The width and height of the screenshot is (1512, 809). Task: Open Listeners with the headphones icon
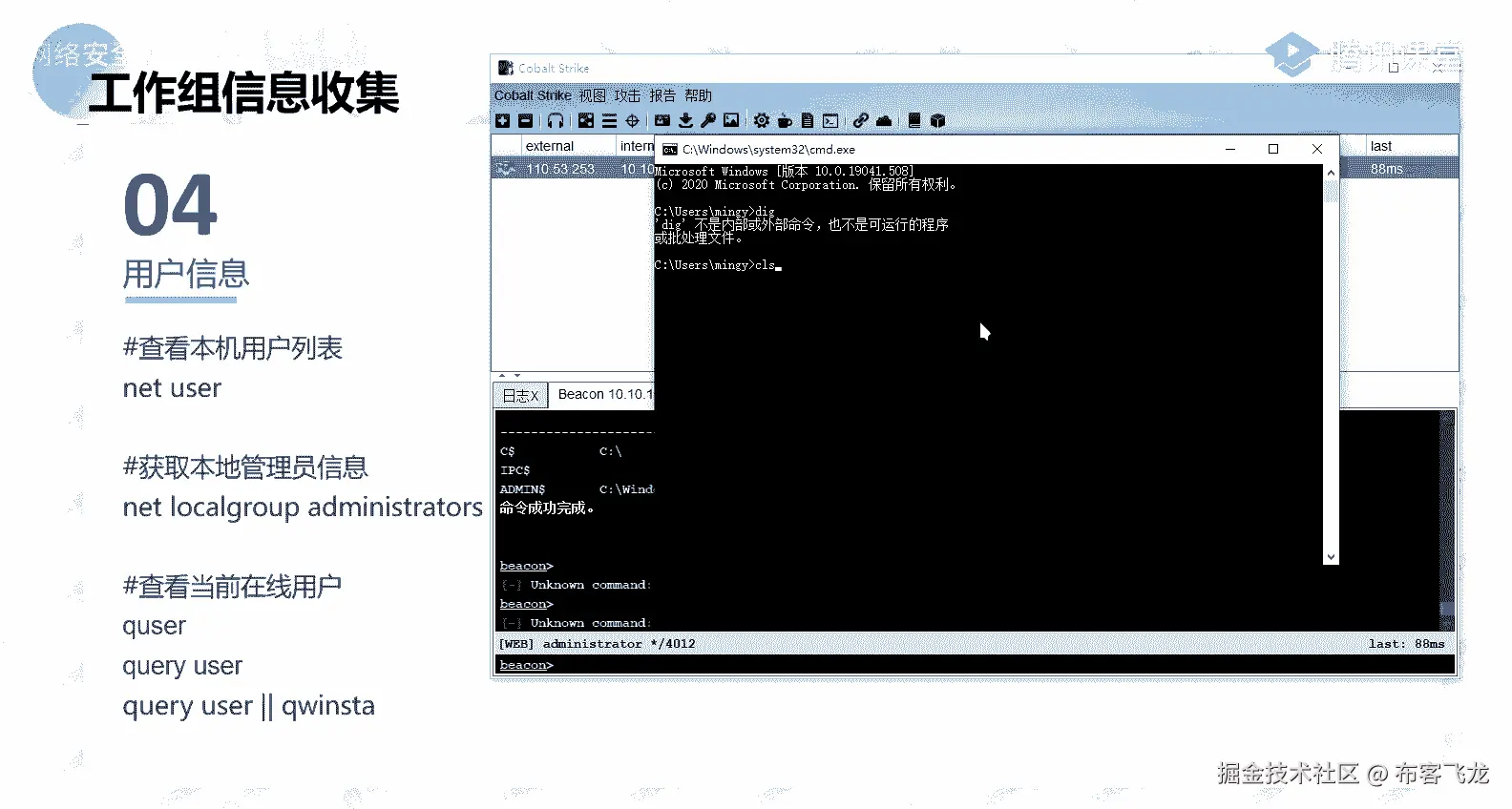click(556, 120)
